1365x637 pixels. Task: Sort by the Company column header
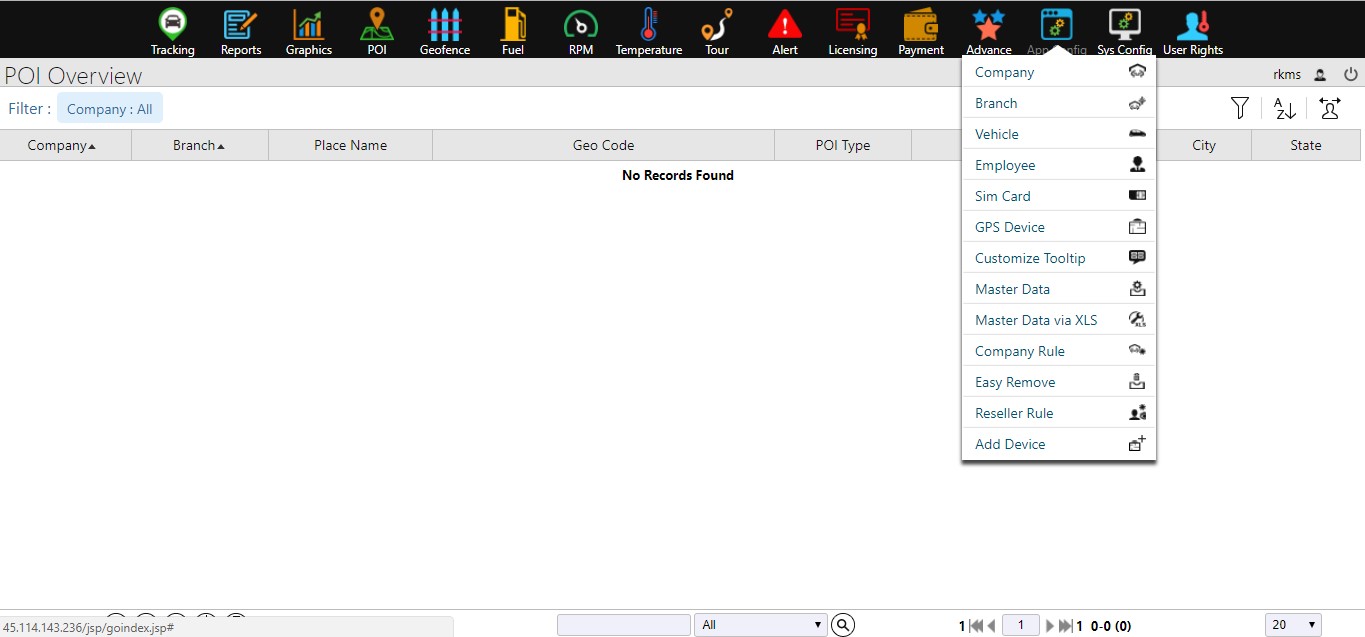point(62,145)
